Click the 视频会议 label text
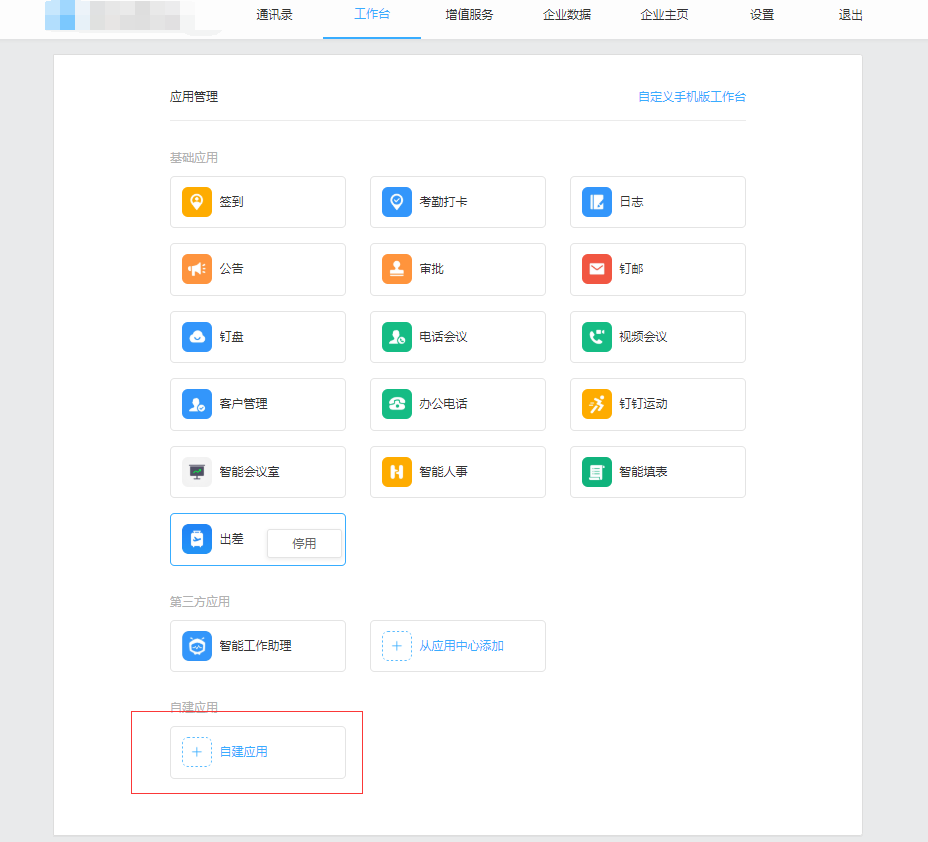Viewport: 928px width, 842px height. [643, 337]
